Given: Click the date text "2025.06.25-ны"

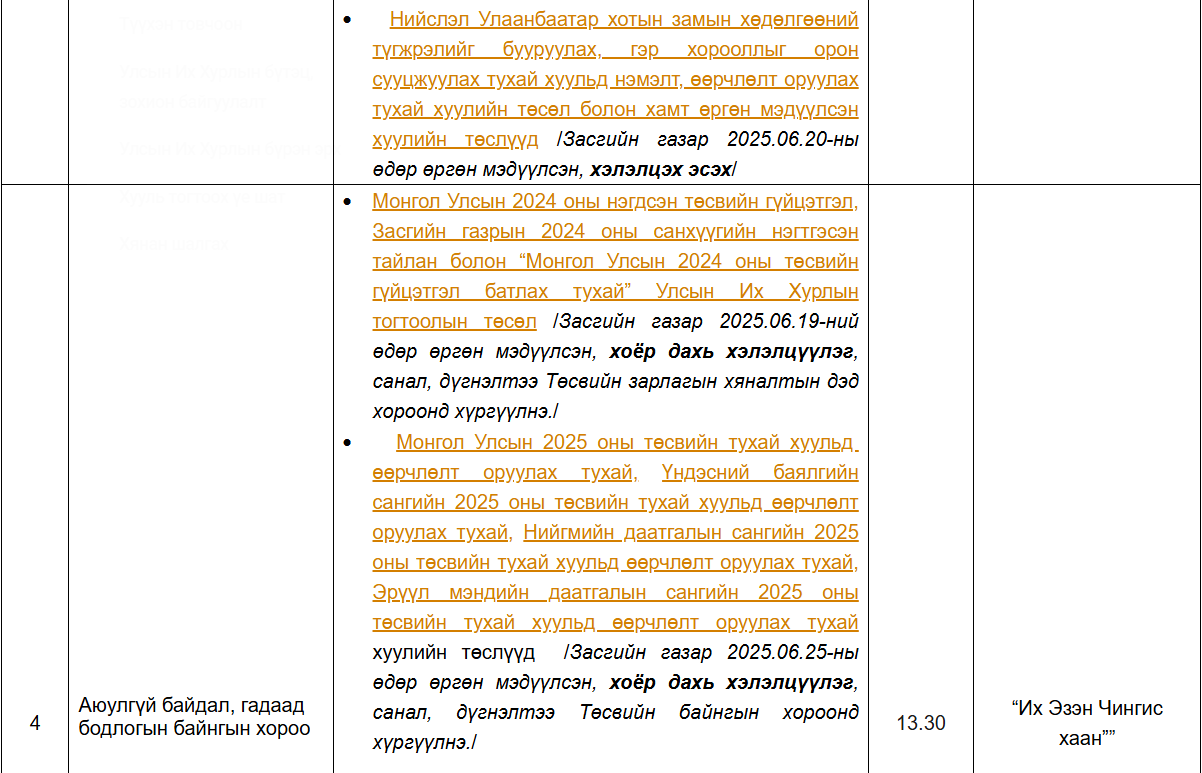Looking at the screenshot, I should [793, 653].
